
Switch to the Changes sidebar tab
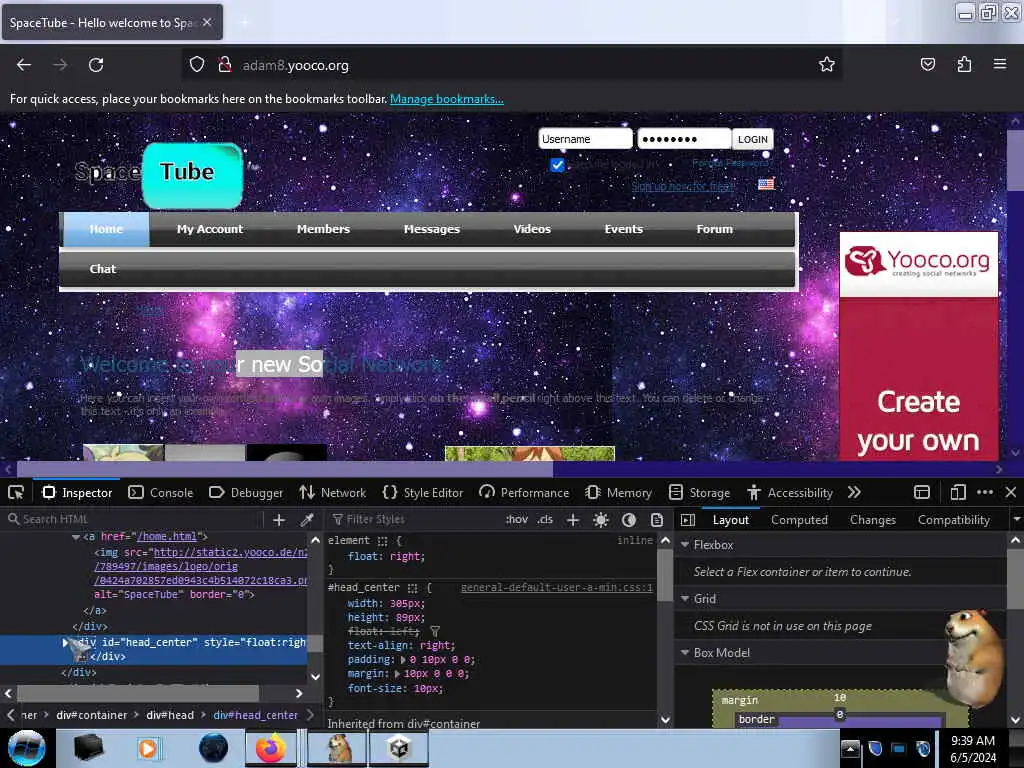[x=872, y=520]
